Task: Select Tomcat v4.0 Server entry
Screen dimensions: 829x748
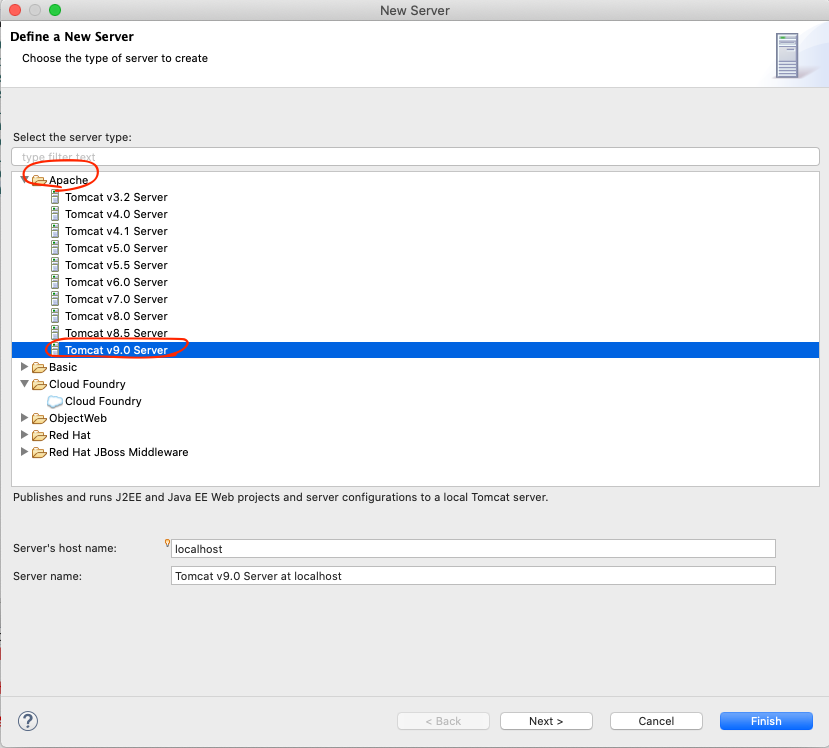Action: click(116, 214)
